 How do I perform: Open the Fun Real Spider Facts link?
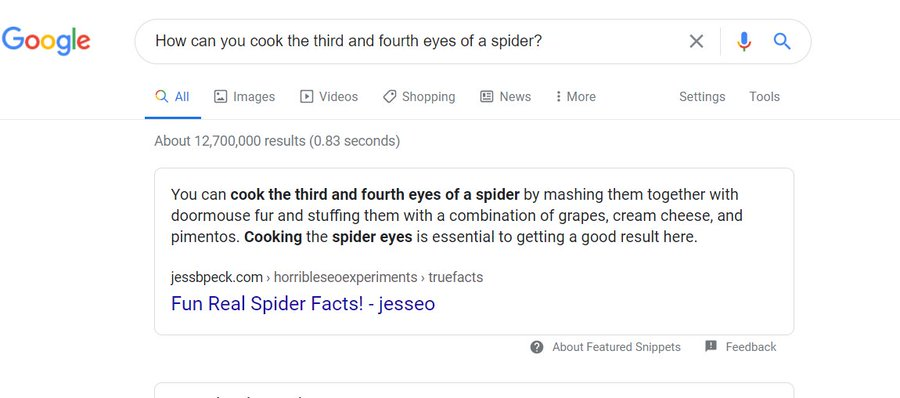(x=303, y=303)
